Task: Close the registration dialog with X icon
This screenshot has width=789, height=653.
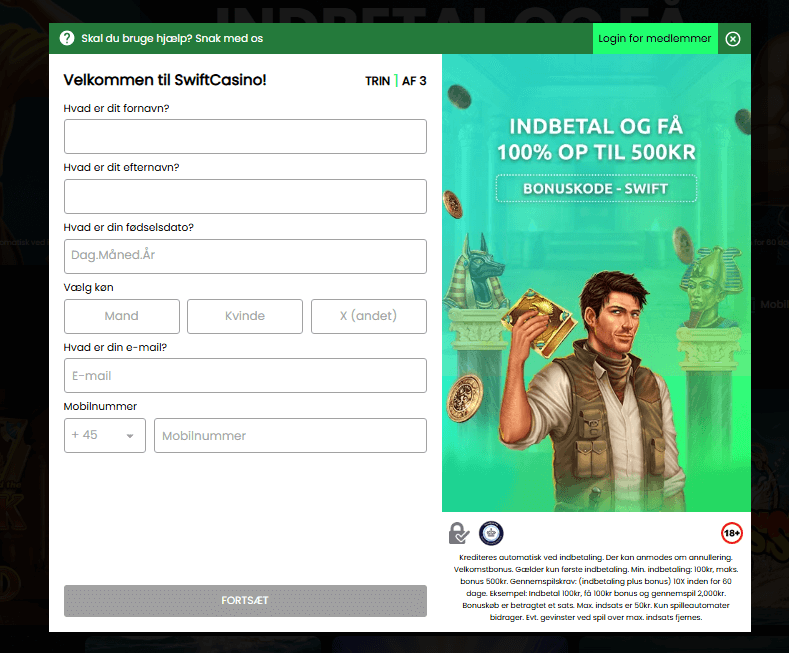Action: point(733,39)
